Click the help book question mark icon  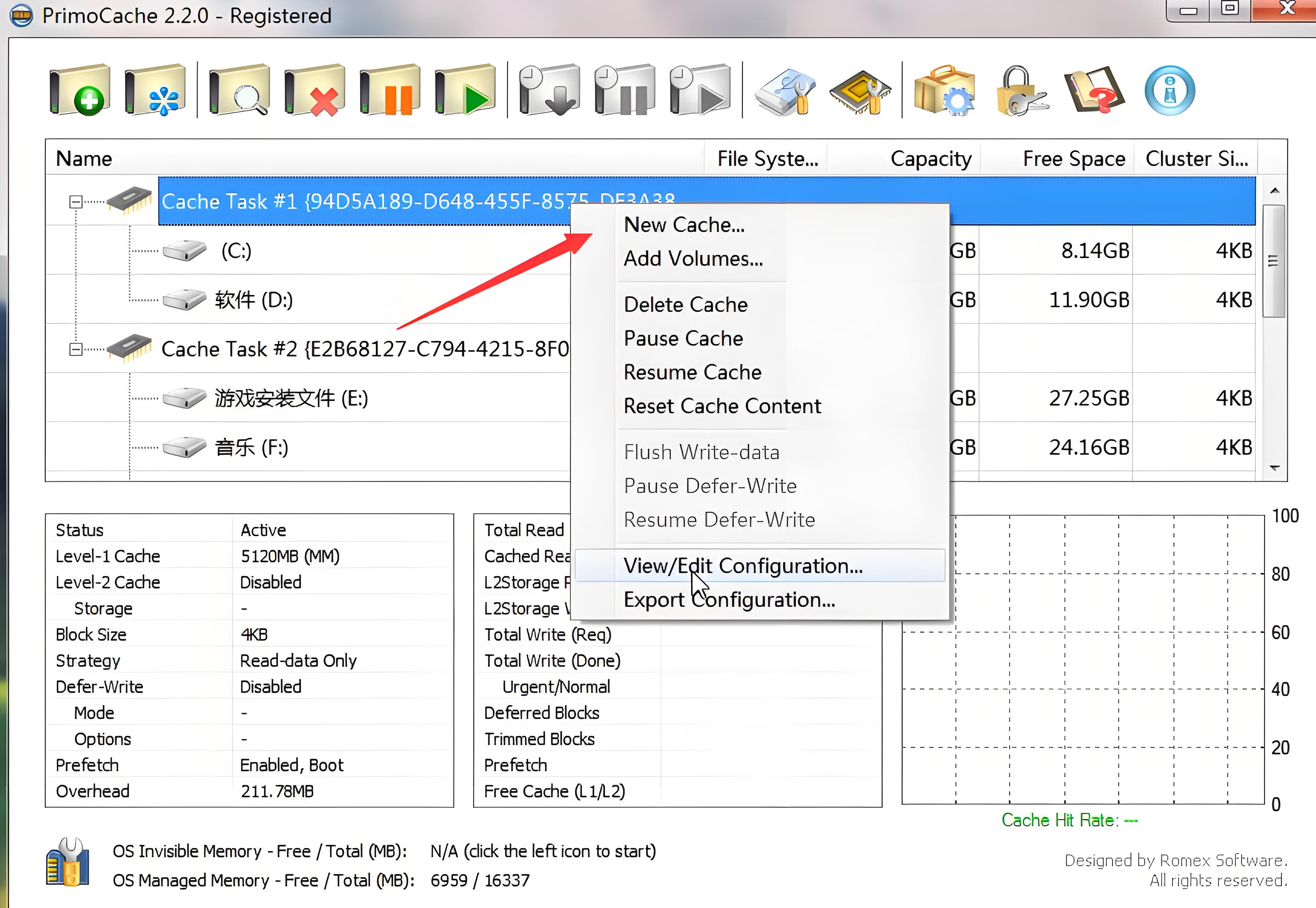pyautogui.click(x=1094, y=90)
